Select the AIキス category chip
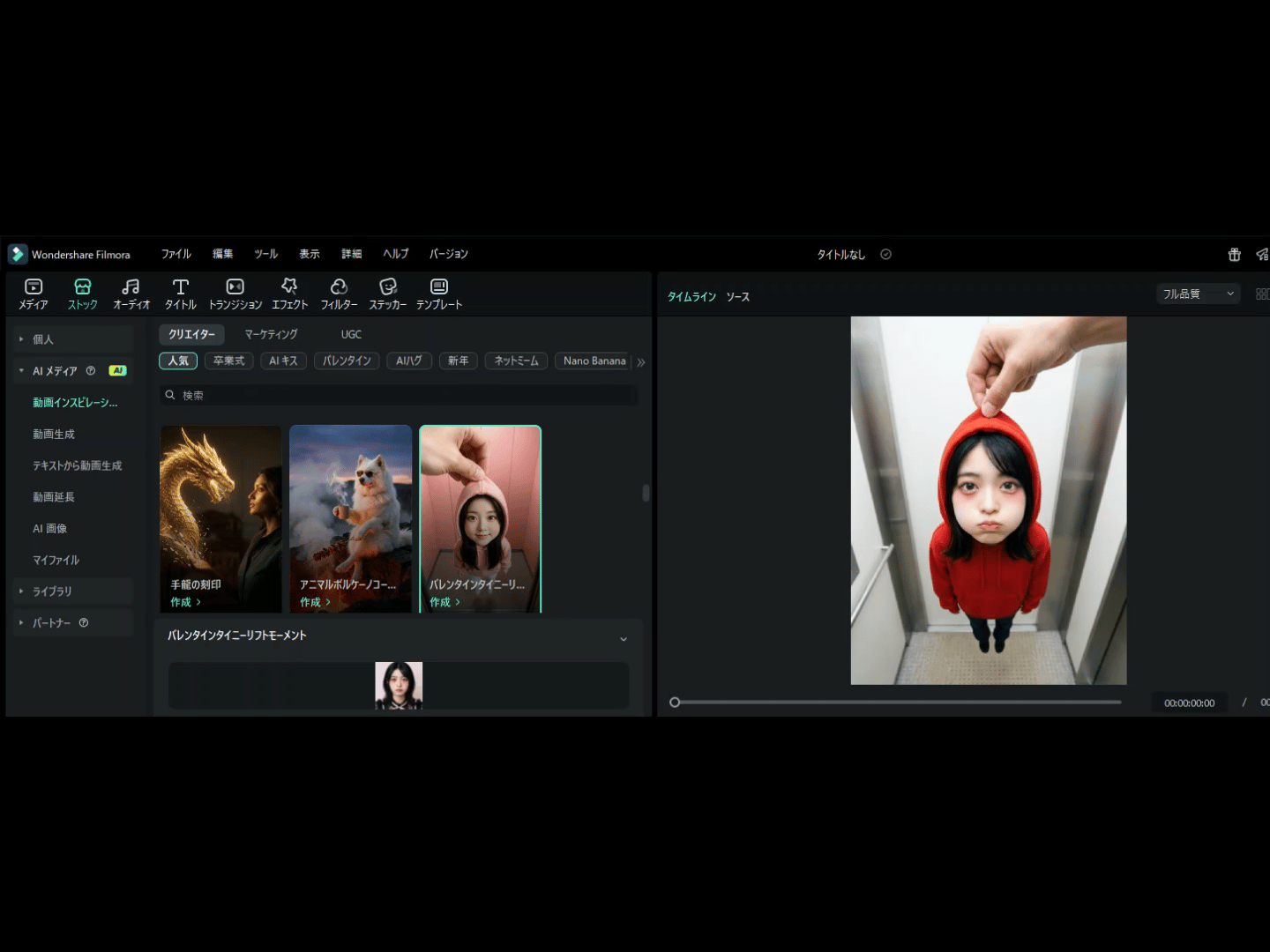Viewport: 1270px width, 952px height. pyautogui.click(x=283, y=361)
